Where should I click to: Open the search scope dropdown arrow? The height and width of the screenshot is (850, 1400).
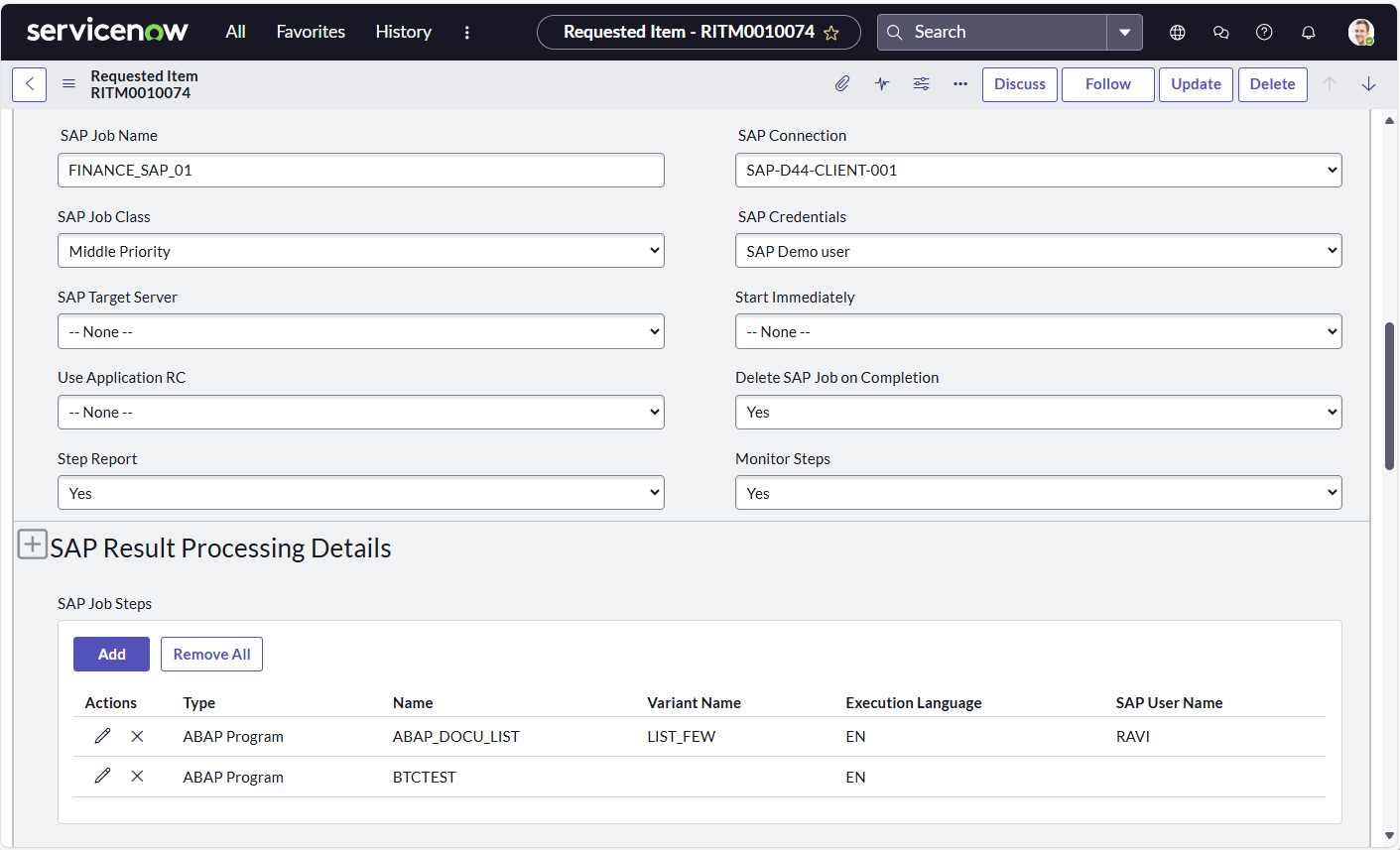click(1125, 32)
